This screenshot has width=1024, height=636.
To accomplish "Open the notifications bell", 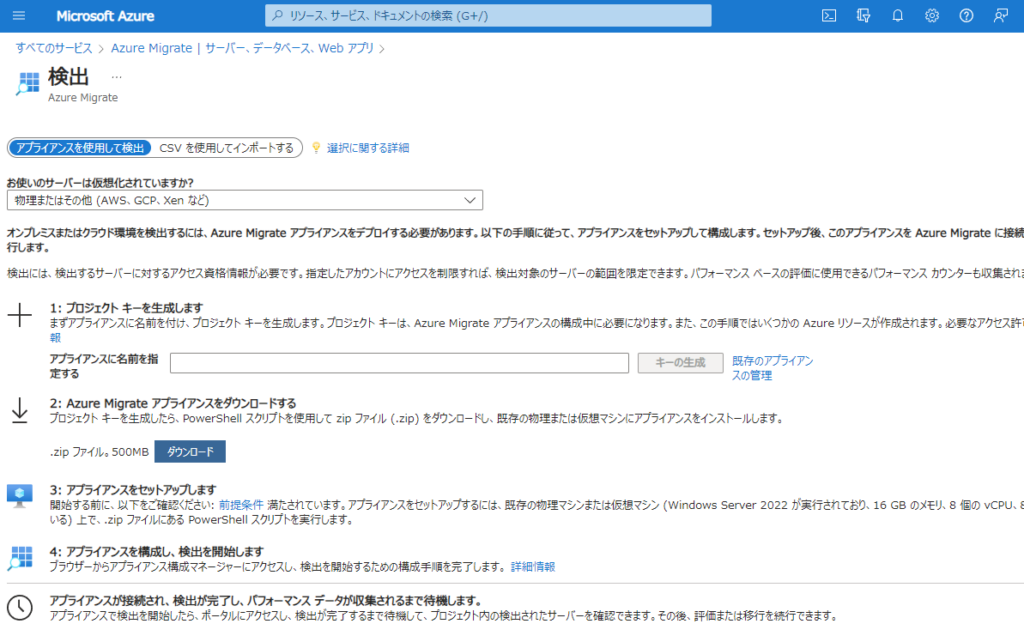I will click(898, 16).
